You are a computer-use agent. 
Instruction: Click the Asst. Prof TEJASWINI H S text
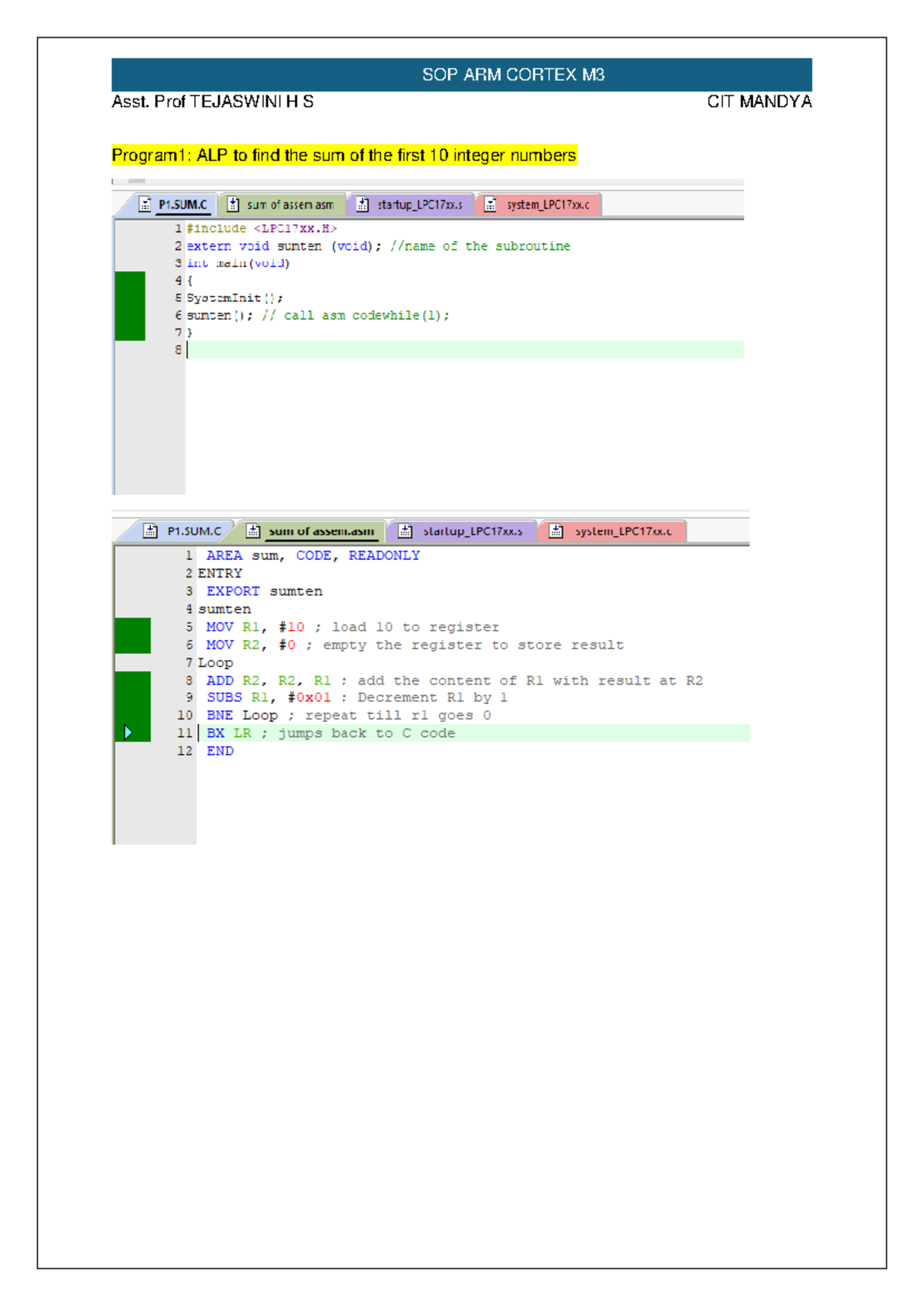point(213,102)
